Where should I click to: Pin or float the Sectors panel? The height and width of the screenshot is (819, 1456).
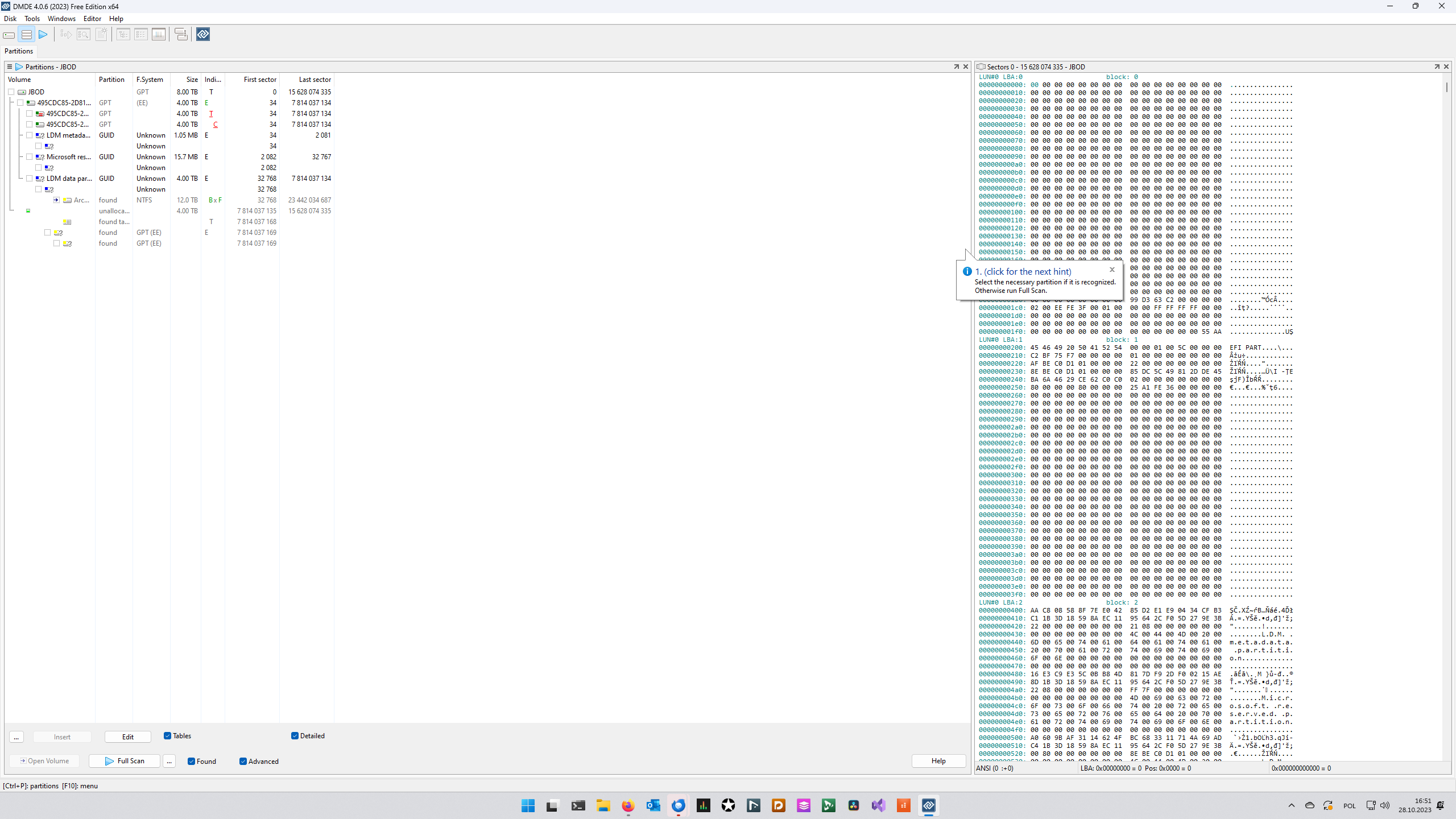click(1437, 67)
